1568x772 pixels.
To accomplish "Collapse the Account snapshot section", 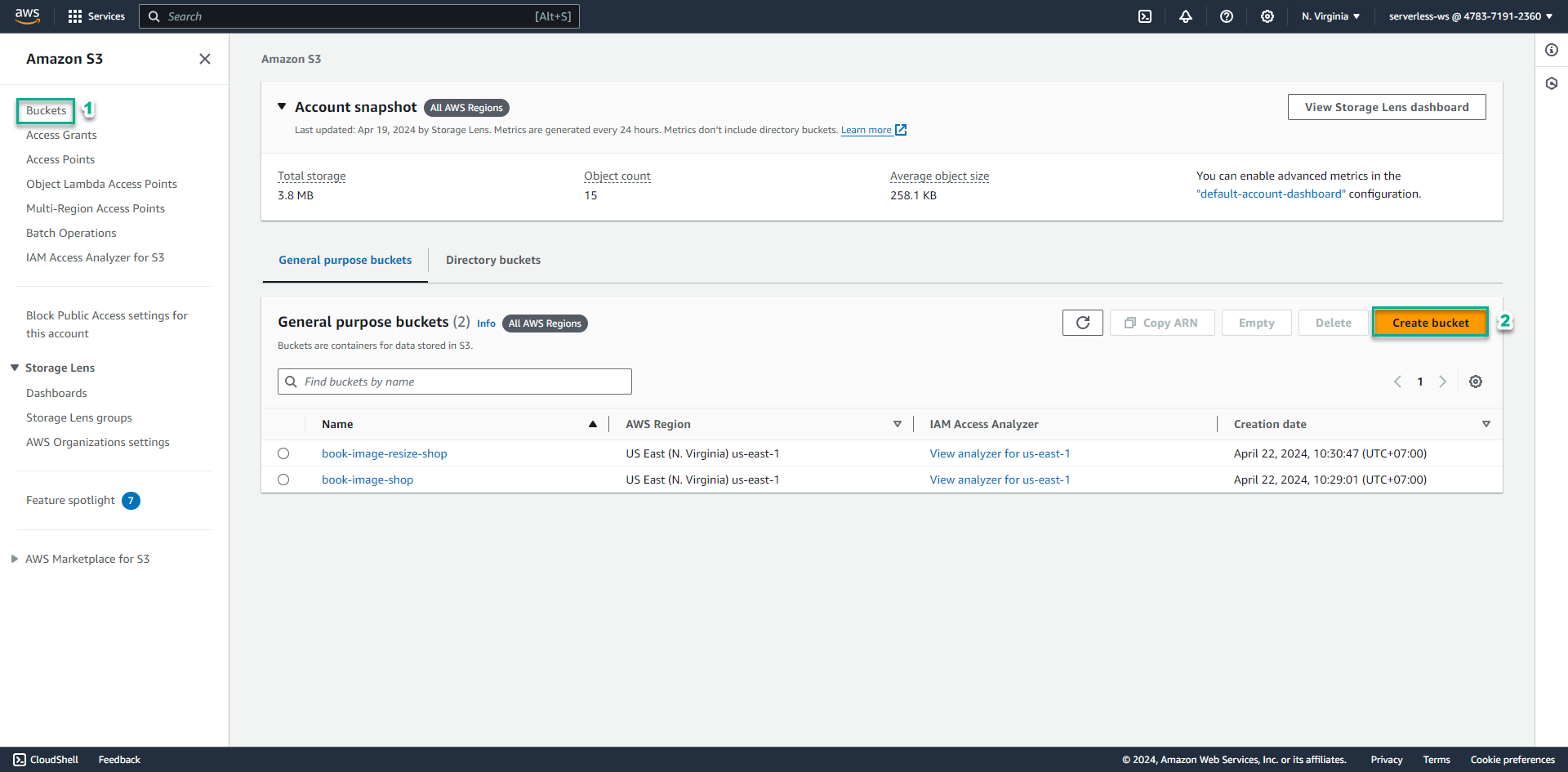I will click(282, 106).
